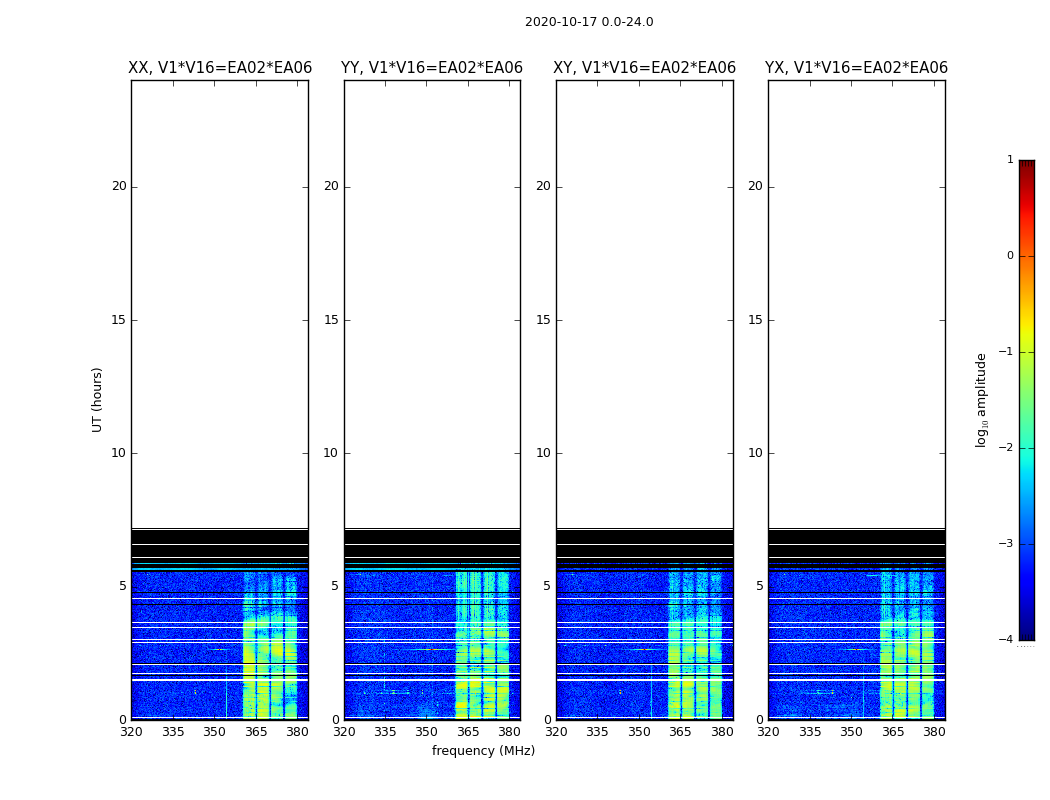This screenshot has height=800, width=1050.
Task: Click the YX polarization panel title
Action: pyautogui.click(x=856, y=68)
